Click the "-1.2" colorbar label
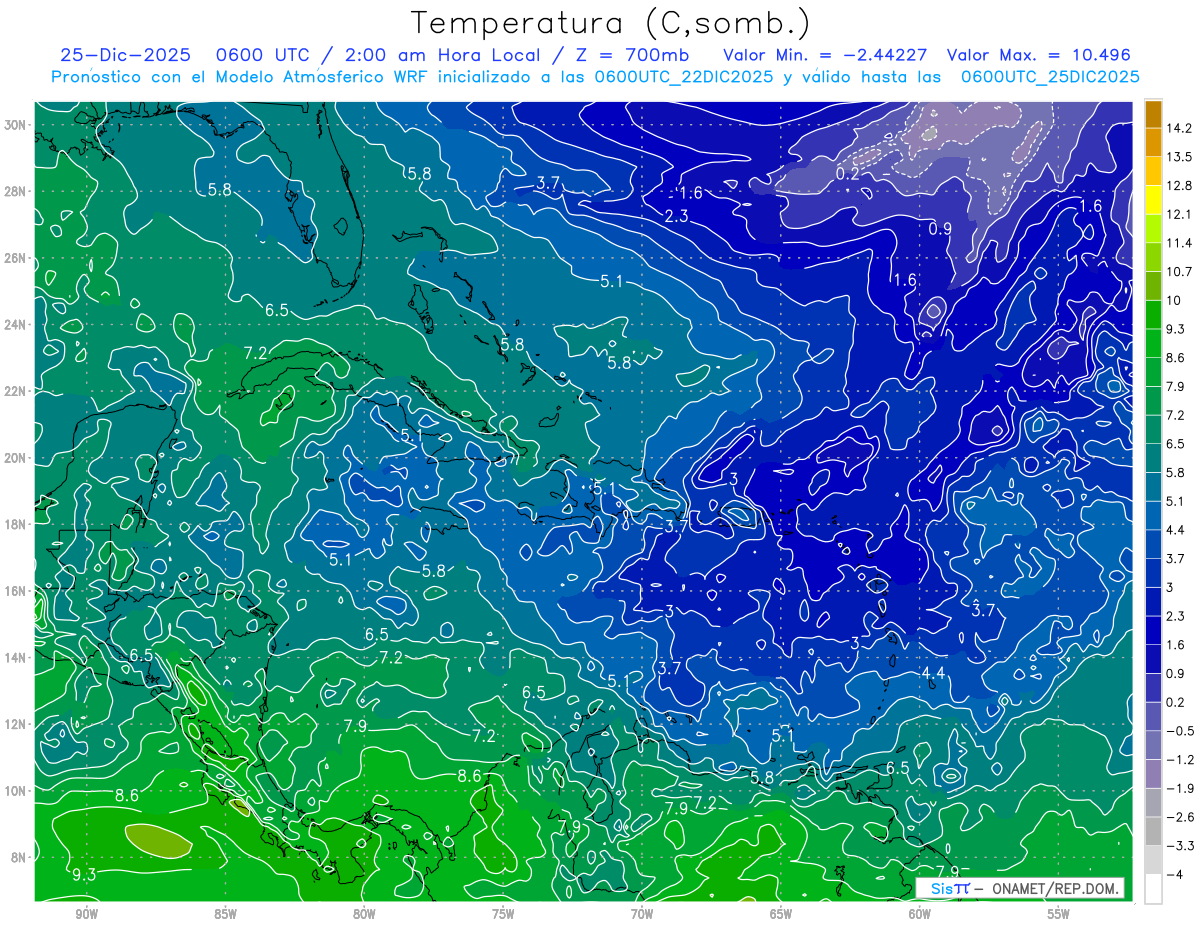 pos(1181,759)
